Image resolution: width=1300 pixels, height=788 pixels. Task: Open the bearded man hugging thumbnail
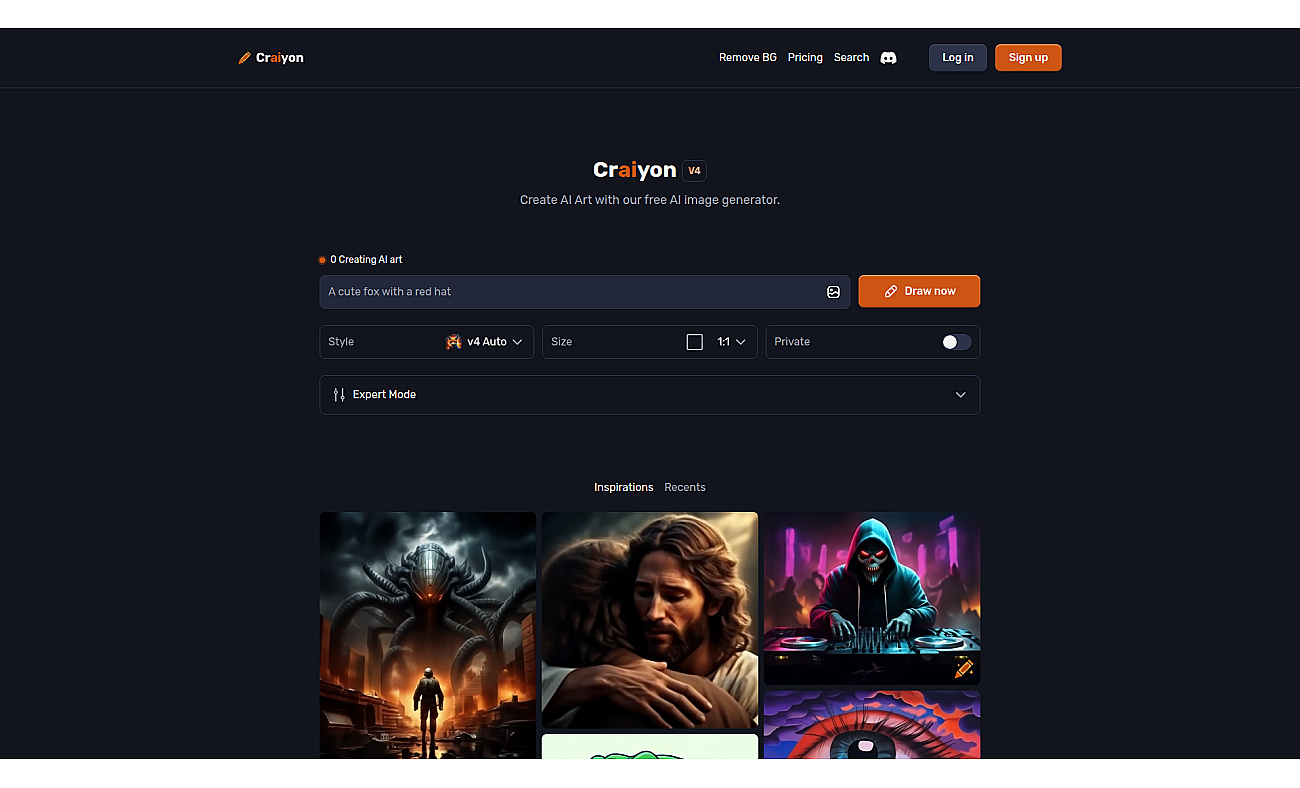tap(650, 620)
